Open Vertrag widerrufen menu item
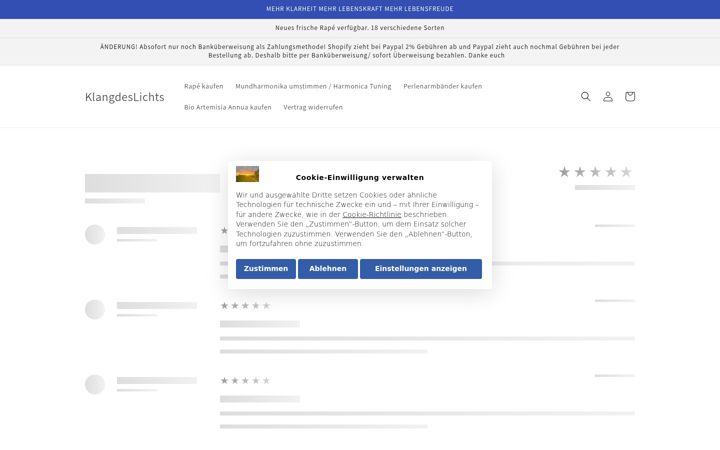Image resolution: width=720 pixels, height=450 pixels. (x=313, y=107)
